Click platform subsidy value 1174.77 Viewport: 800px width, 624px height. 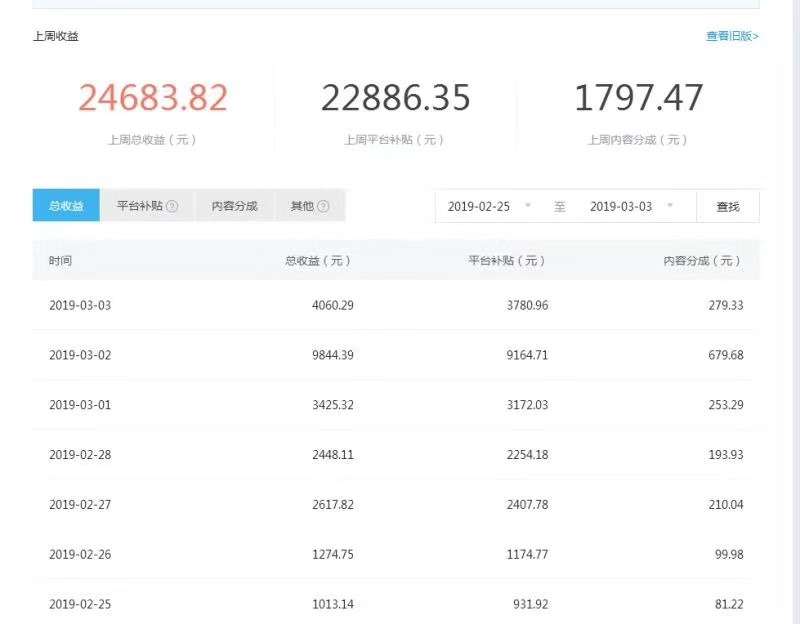pyautogui.click(x=528, y=555)
